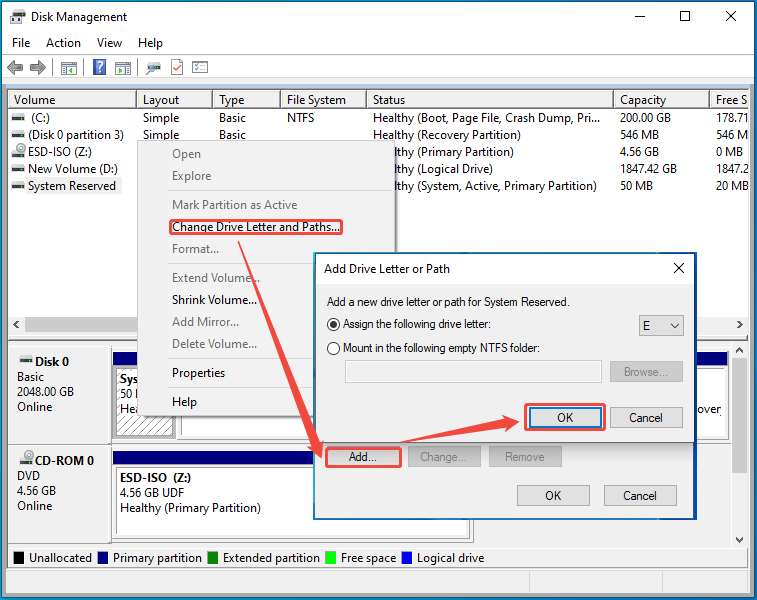The image size is (757, 600).
Task: Open the drive letter E dropdown
Action: (661, 326)
